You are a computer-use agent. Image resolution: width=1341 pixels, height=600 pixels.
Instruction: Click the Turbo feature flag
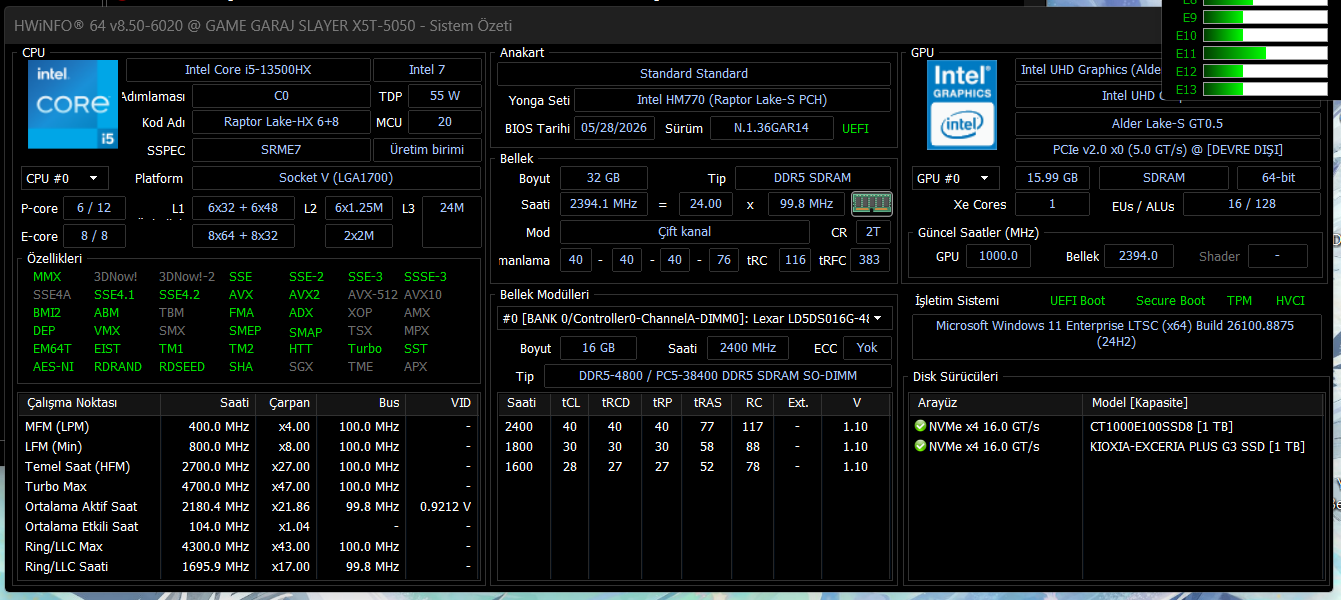pos(365,349)
